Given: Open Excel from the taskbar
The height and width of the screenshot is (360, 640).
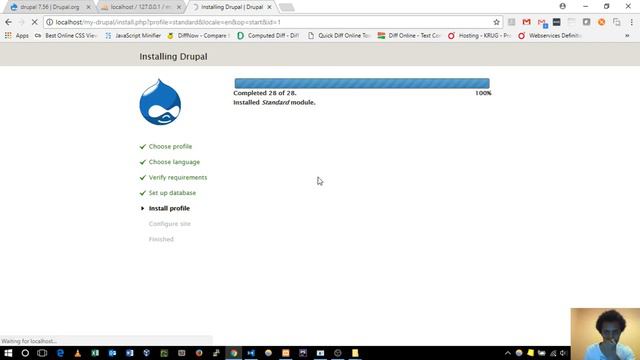Looking at the screenshot, I should (95, 353).
